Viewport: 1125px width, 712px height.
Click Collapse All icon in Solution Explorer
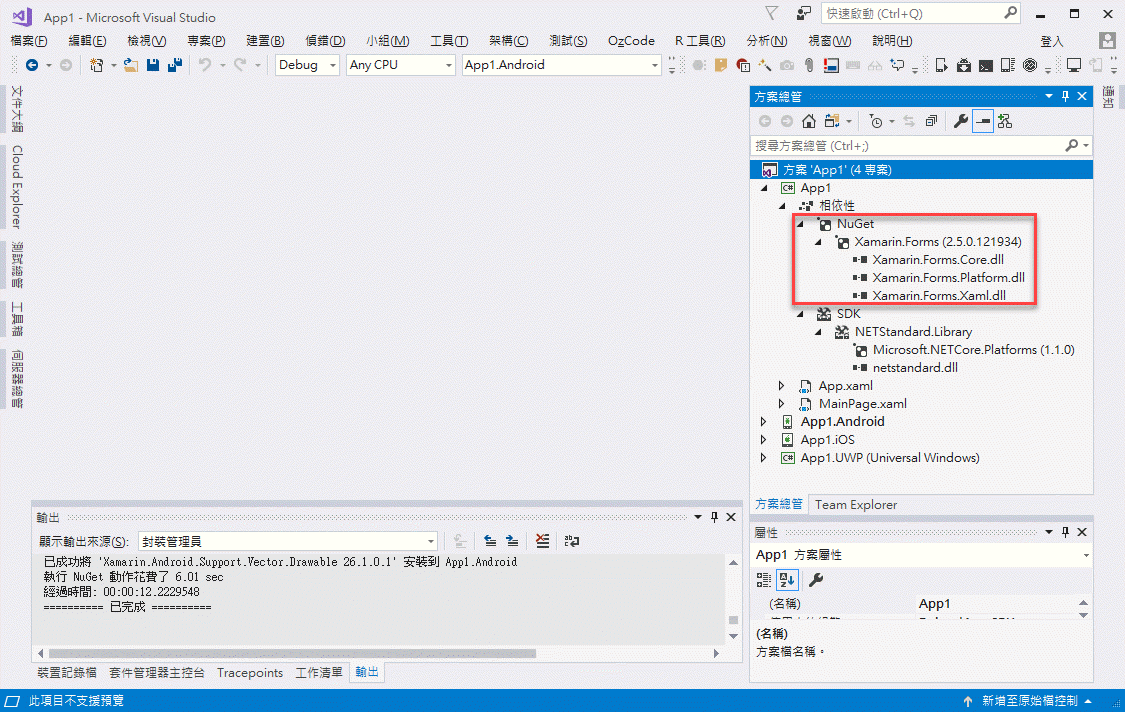(x=931, y=121)
